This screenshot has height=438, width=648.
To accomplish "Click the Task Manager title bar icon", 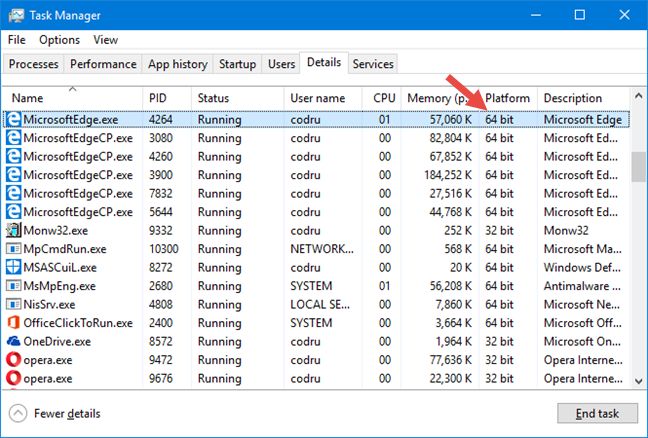I will tap(16, 15).
